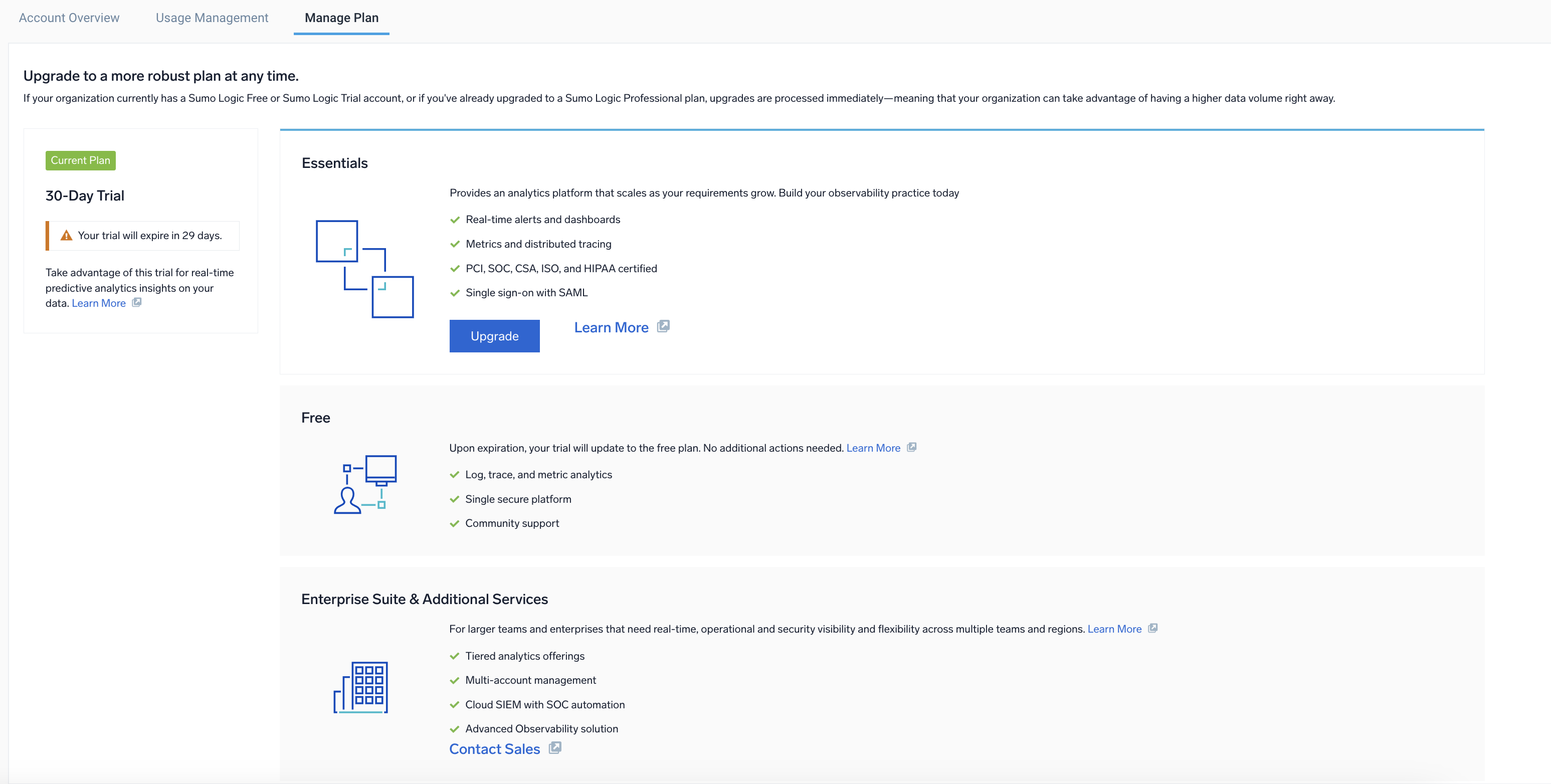
Task: Click the Contact Sales link
Action: [495, 749]
